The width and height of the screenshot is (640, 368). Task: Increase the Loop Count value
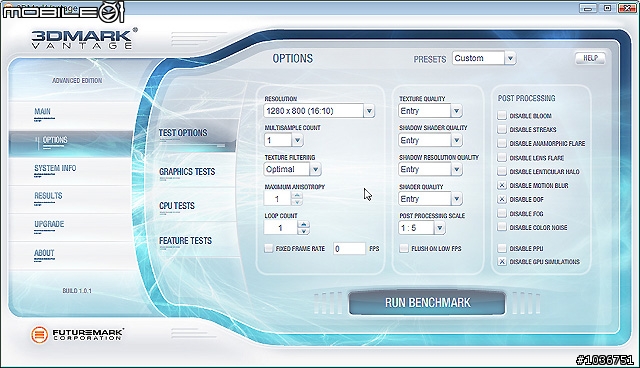303,224
